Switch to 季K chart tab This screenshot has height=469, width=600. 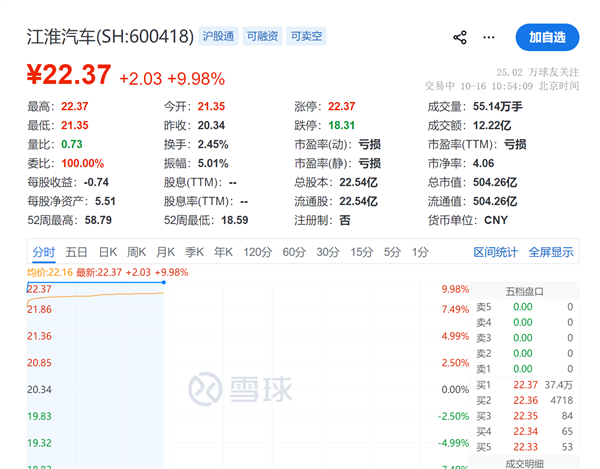194,252
